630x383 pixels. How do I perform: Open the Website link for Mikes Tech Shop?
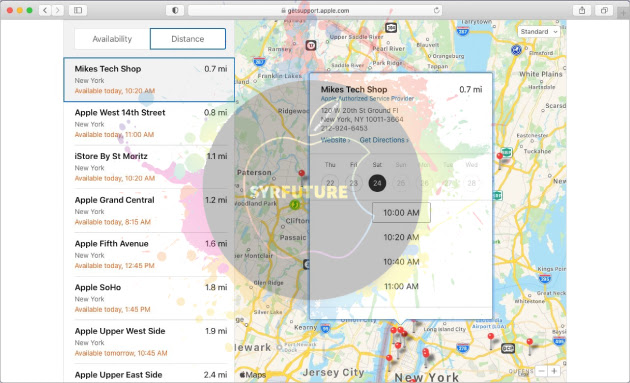335,140
